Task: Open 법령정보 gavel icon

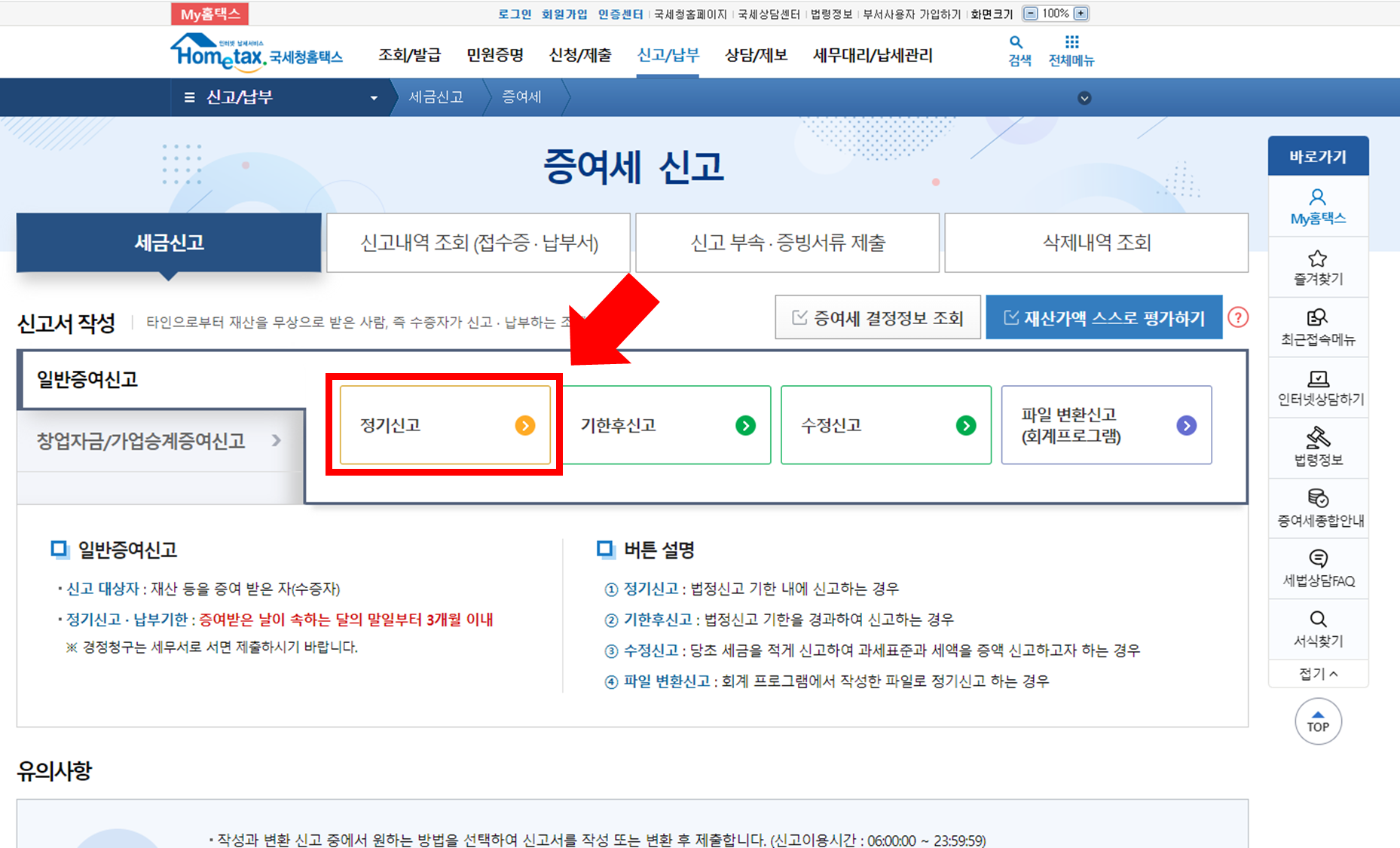Action: point(1318,438)
